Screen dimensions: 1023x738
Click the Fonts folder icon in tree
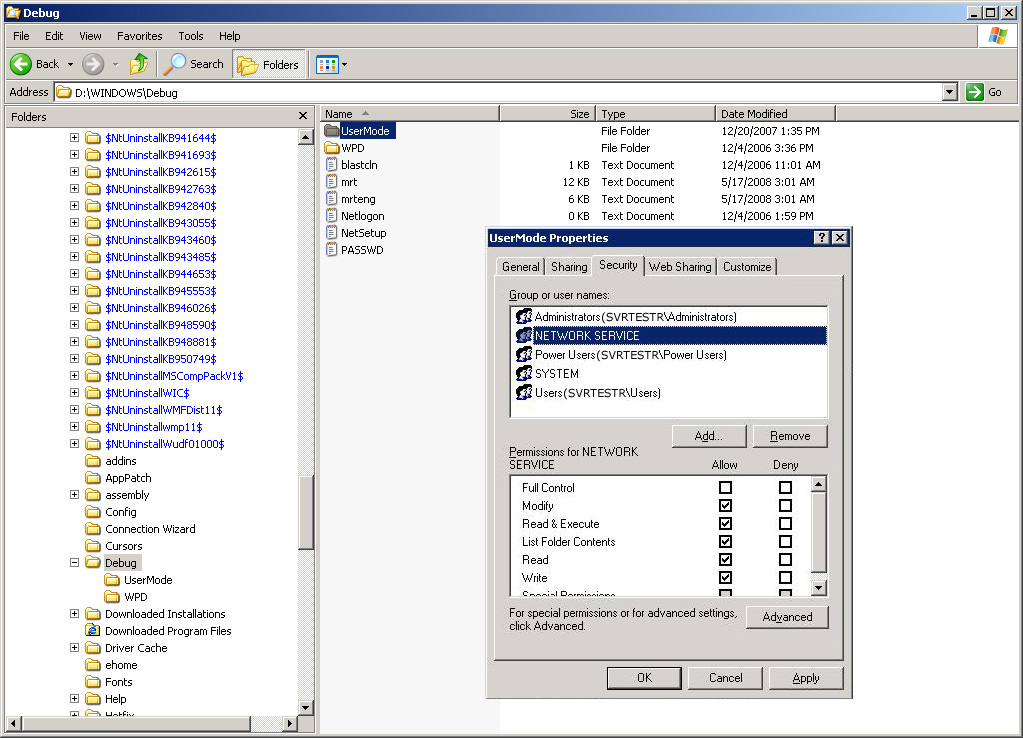point(93,681)
